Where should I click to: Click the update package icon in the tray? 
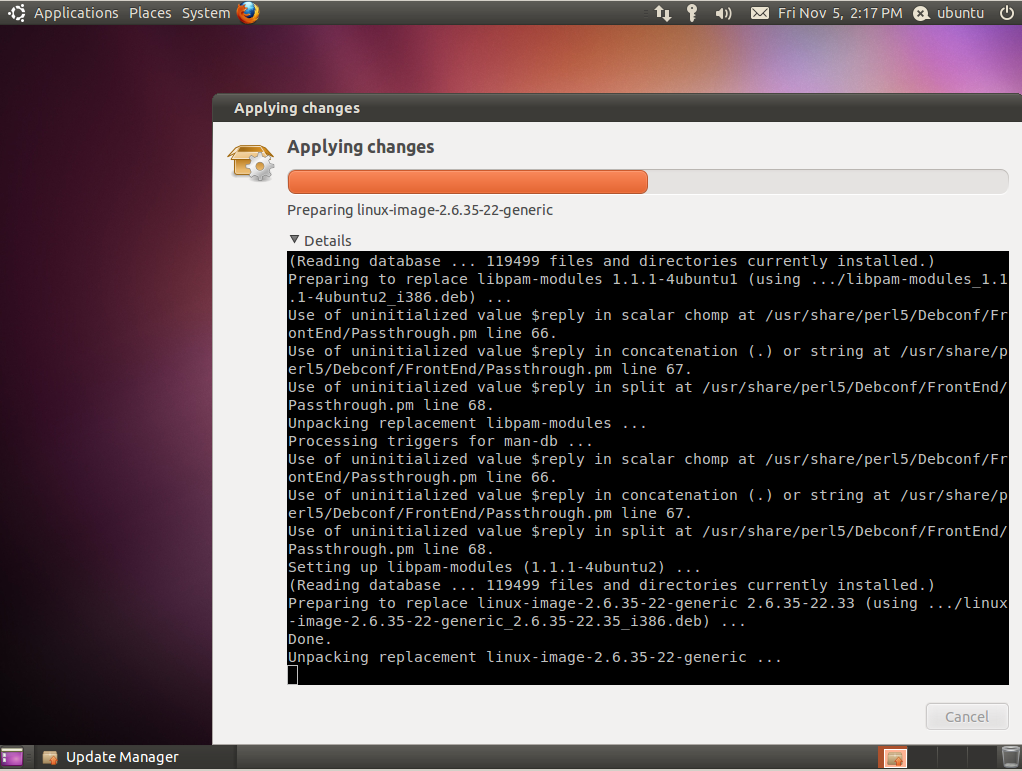(x=893, y=757)
